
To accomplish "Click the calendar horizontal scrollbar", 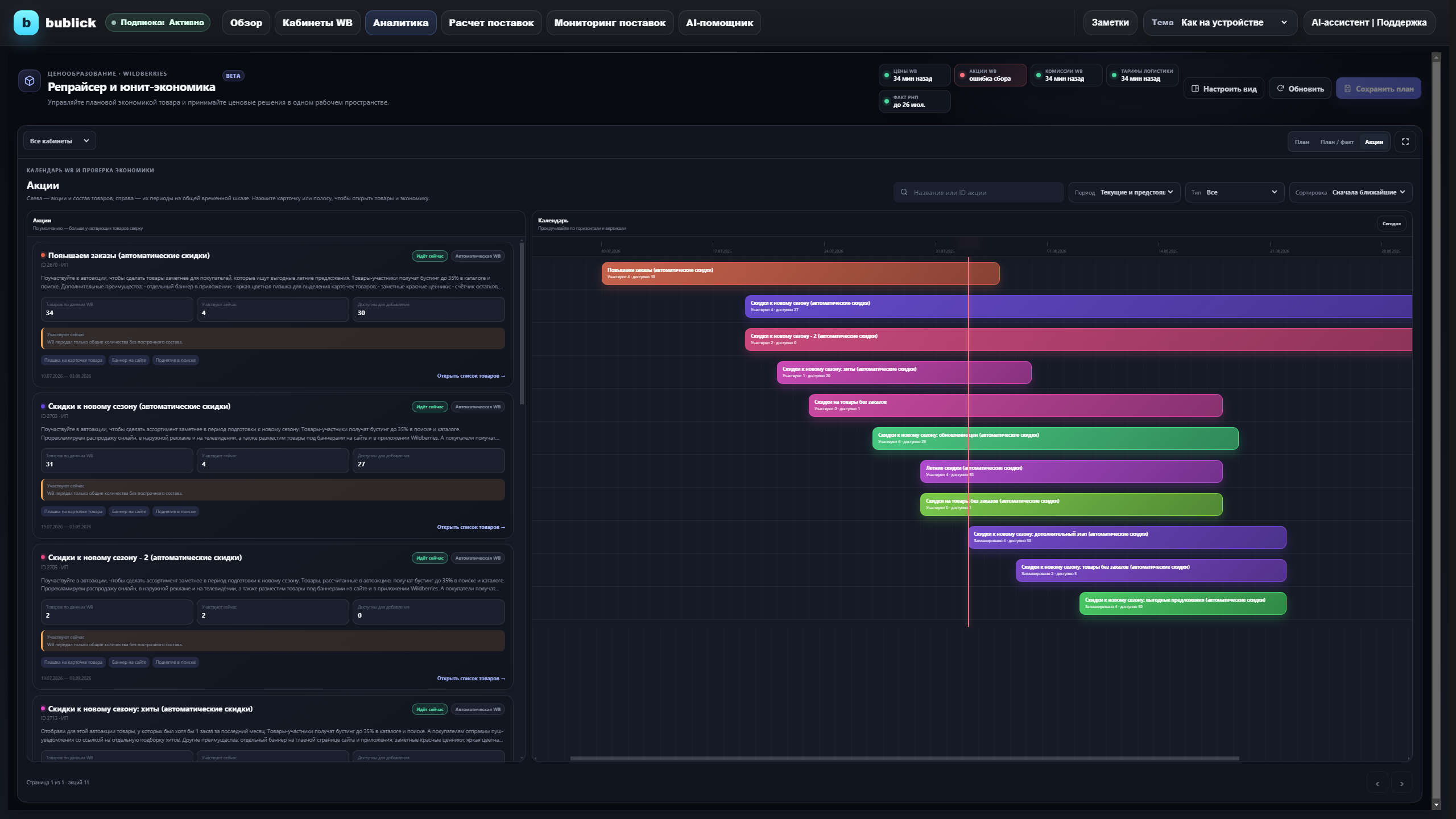I will (904, 758).
